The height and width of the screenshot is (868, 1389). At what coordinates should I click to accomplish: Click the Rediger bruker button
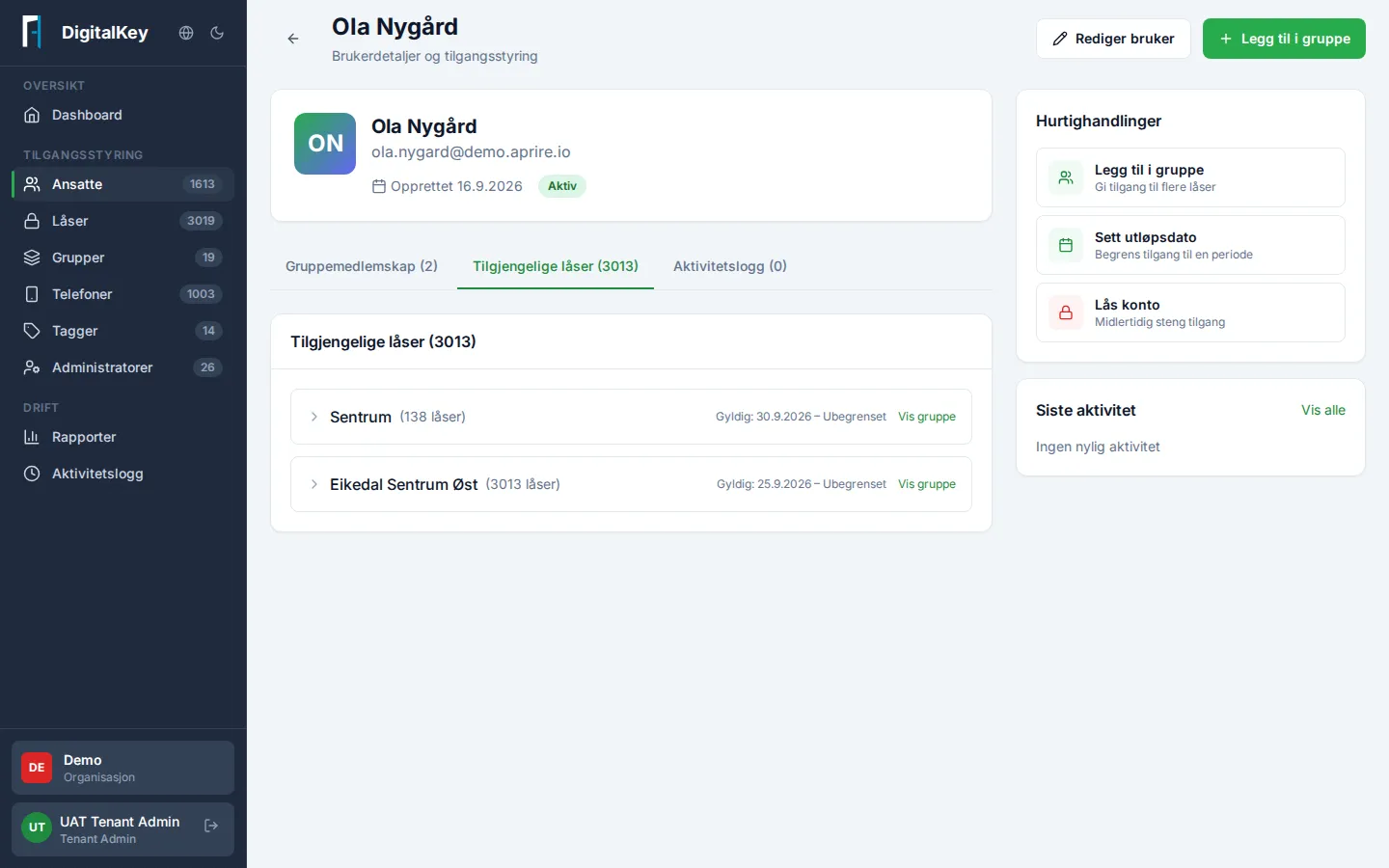click(x=1113, y=39)
